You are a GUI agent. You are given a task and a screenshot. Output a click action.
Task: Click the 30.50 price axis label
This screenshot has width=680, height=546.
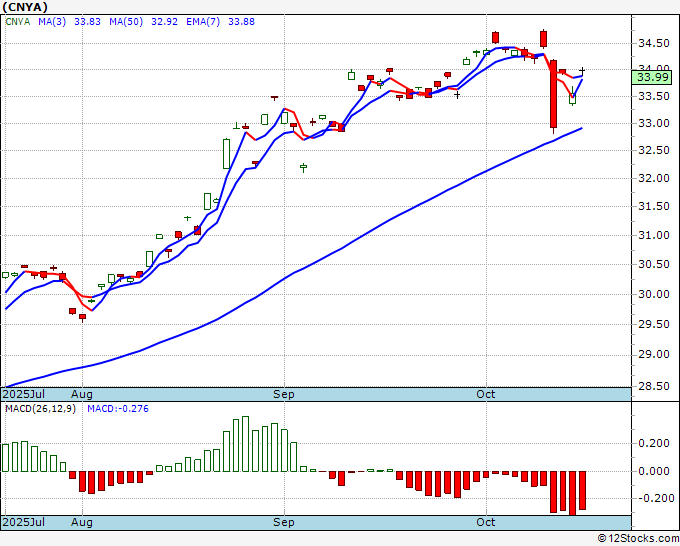(x=653, y=264)
